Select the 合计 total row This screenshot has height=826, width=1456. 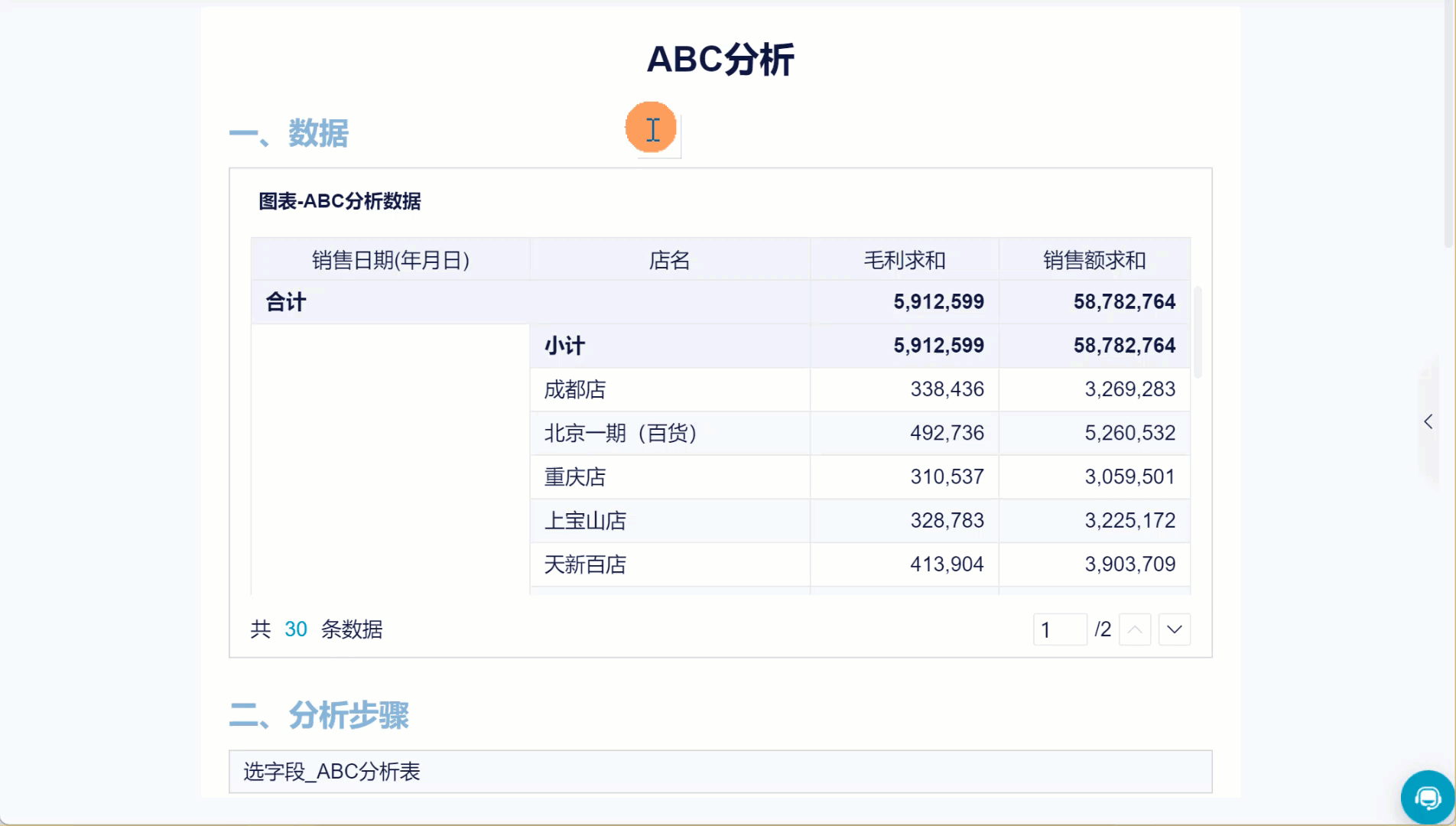coord(286,302)
